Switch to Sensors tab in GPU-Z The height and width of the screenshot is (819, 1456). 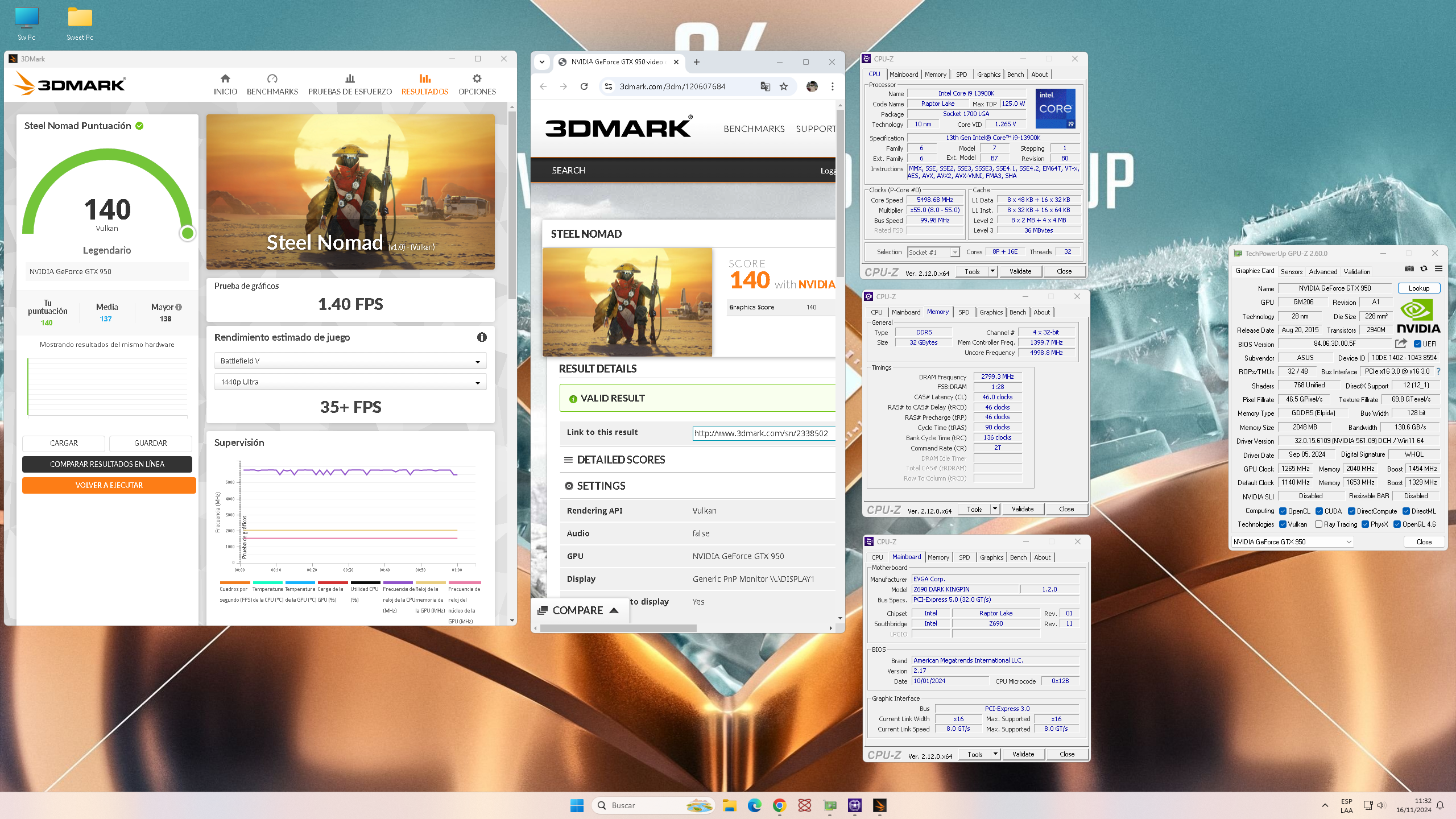click(1292, 271)
